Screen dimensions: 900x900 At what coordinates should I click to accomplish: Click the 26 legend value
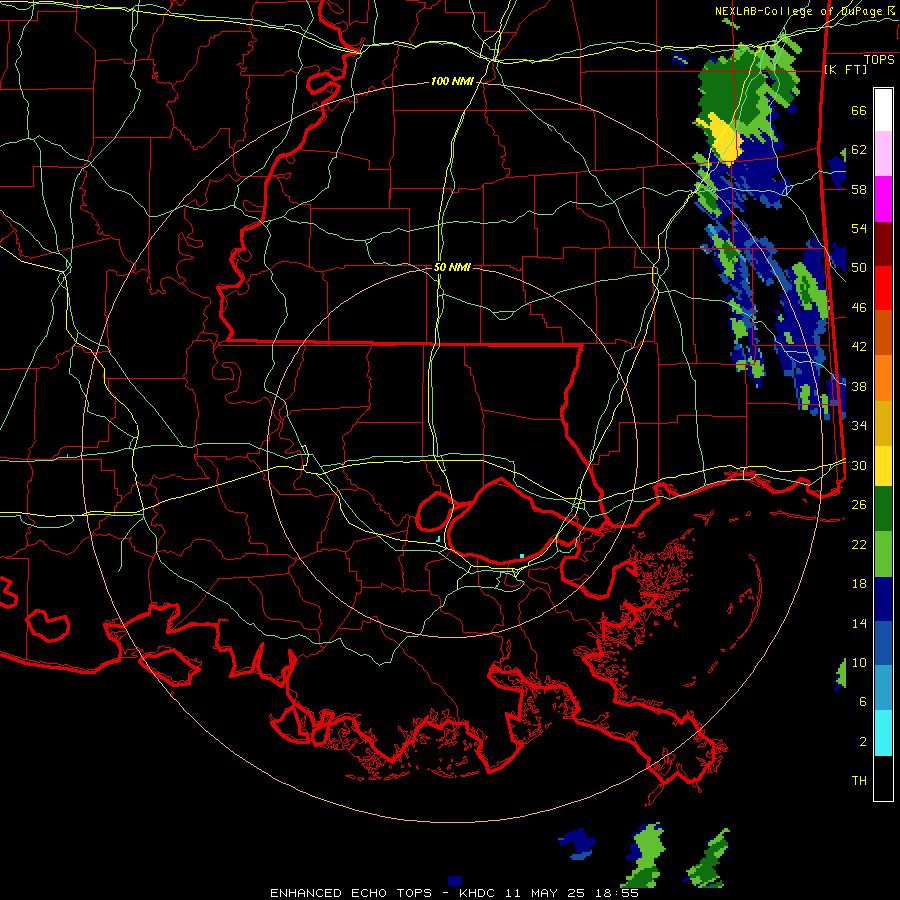tap(859, 505)
